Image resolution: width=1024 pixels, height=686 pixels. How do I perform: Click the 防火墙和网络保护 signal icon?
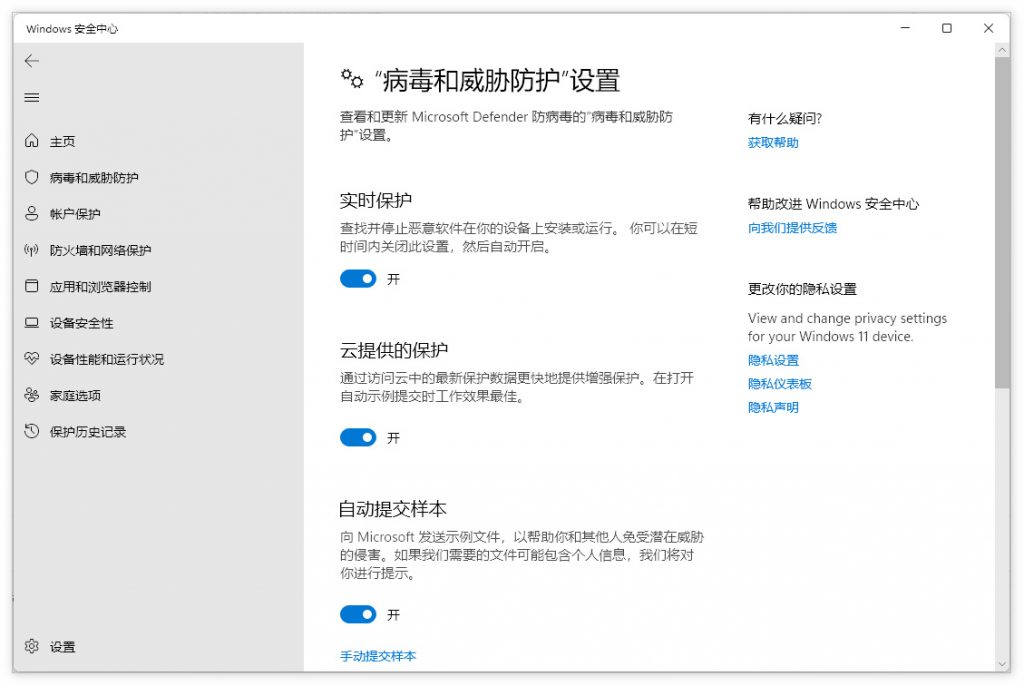[x=32, y=250]
